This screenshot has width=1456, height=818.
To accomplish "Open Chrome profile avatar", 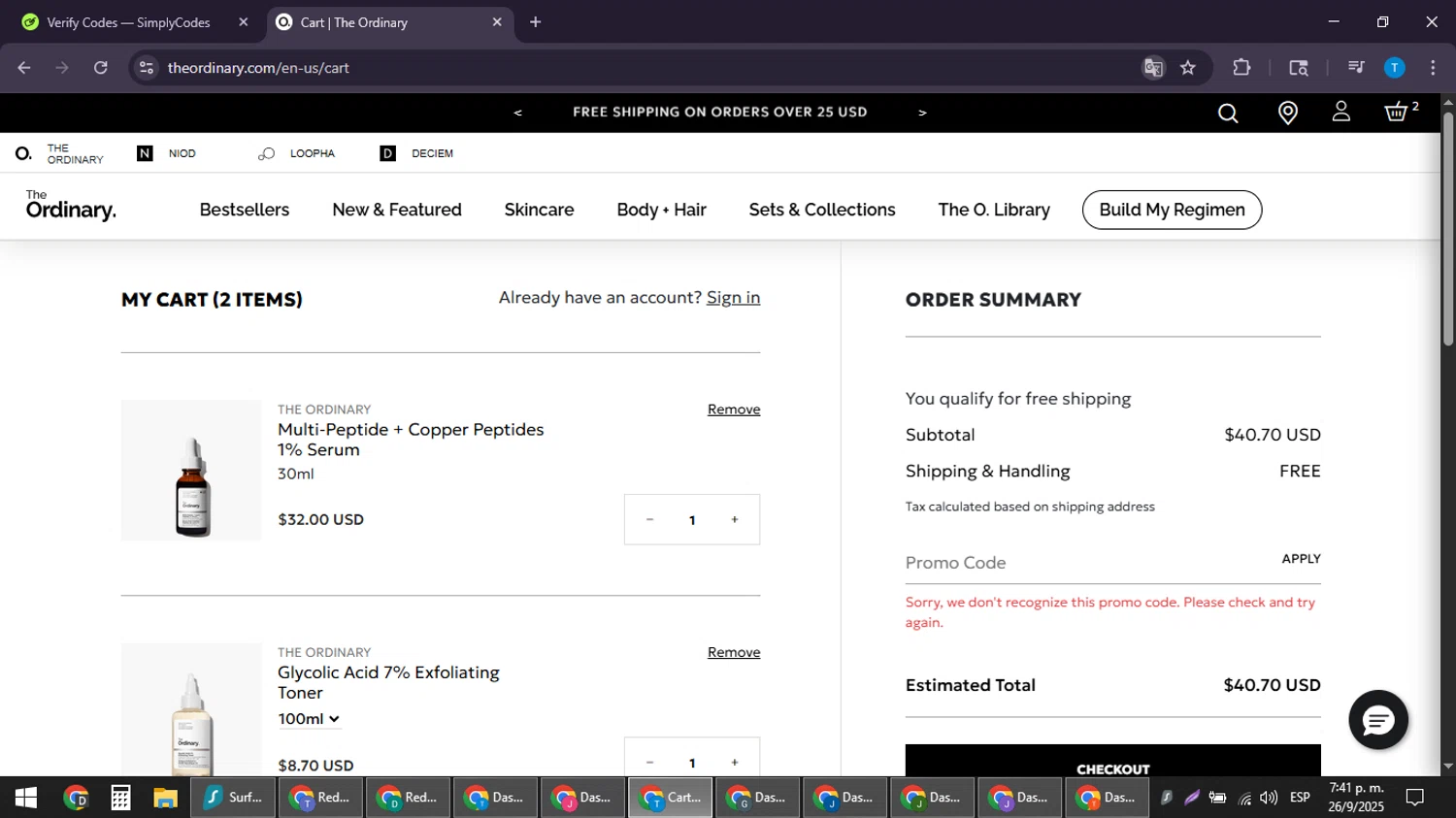I will tap(1395, 68).
